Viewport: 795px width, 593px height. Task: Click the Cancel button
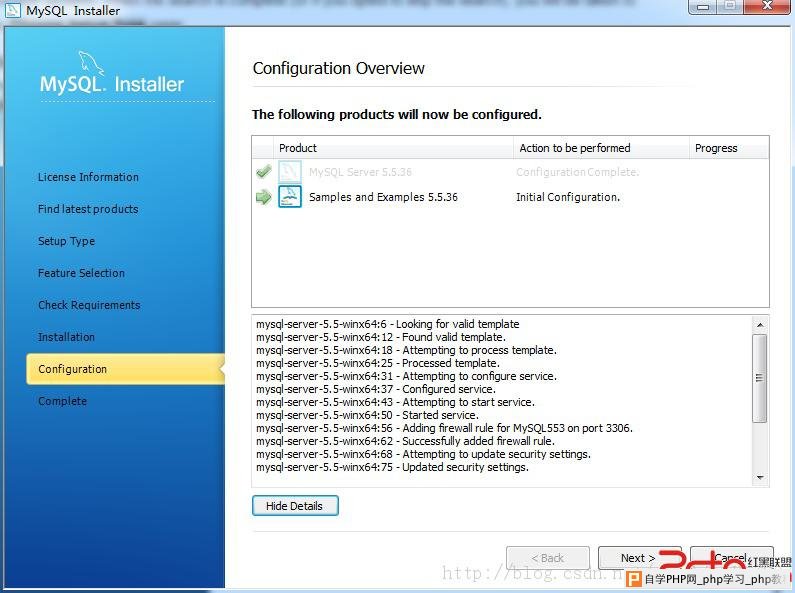click(732, 558)
